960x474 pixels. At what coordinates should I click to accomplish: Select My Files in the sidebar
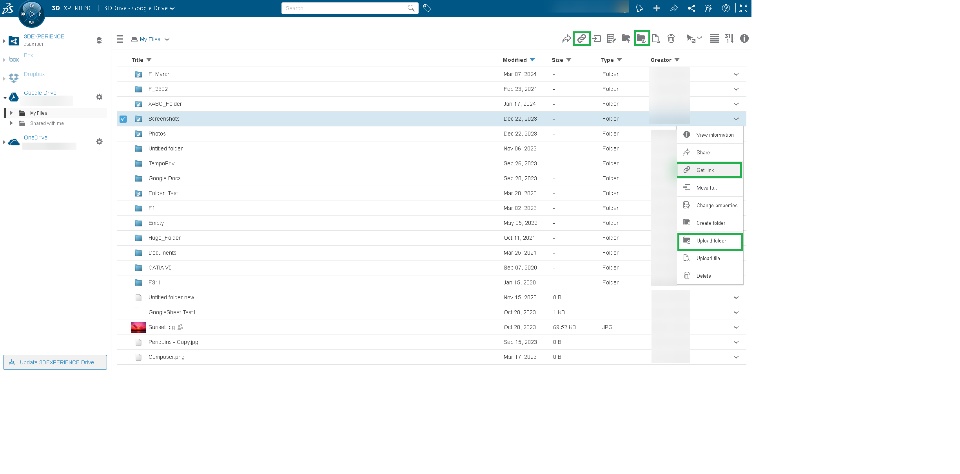click(38, 113)
